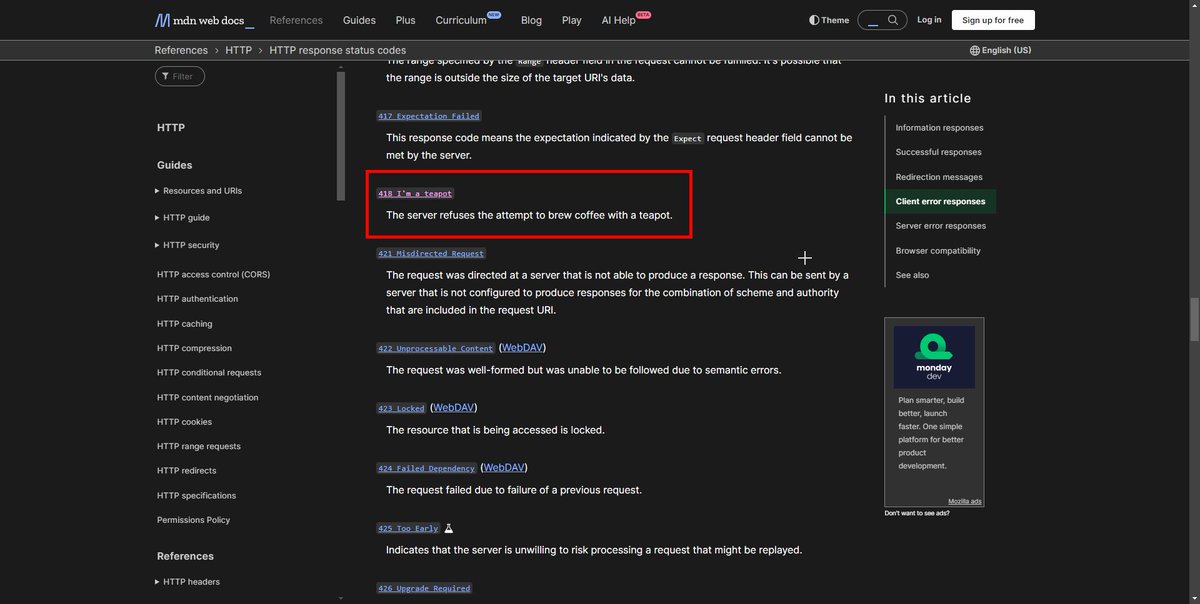
Task: Open HTTP redirects guide
Action: [x=186, y=470]
